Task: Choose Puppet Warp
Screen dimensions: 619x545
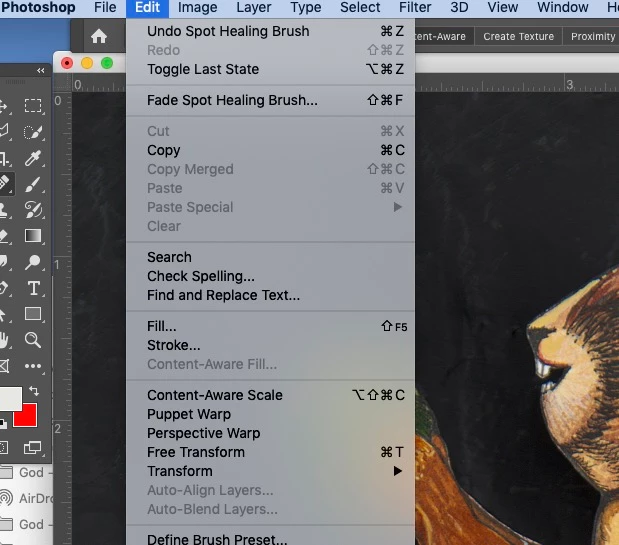Action: tap(270, 414)
